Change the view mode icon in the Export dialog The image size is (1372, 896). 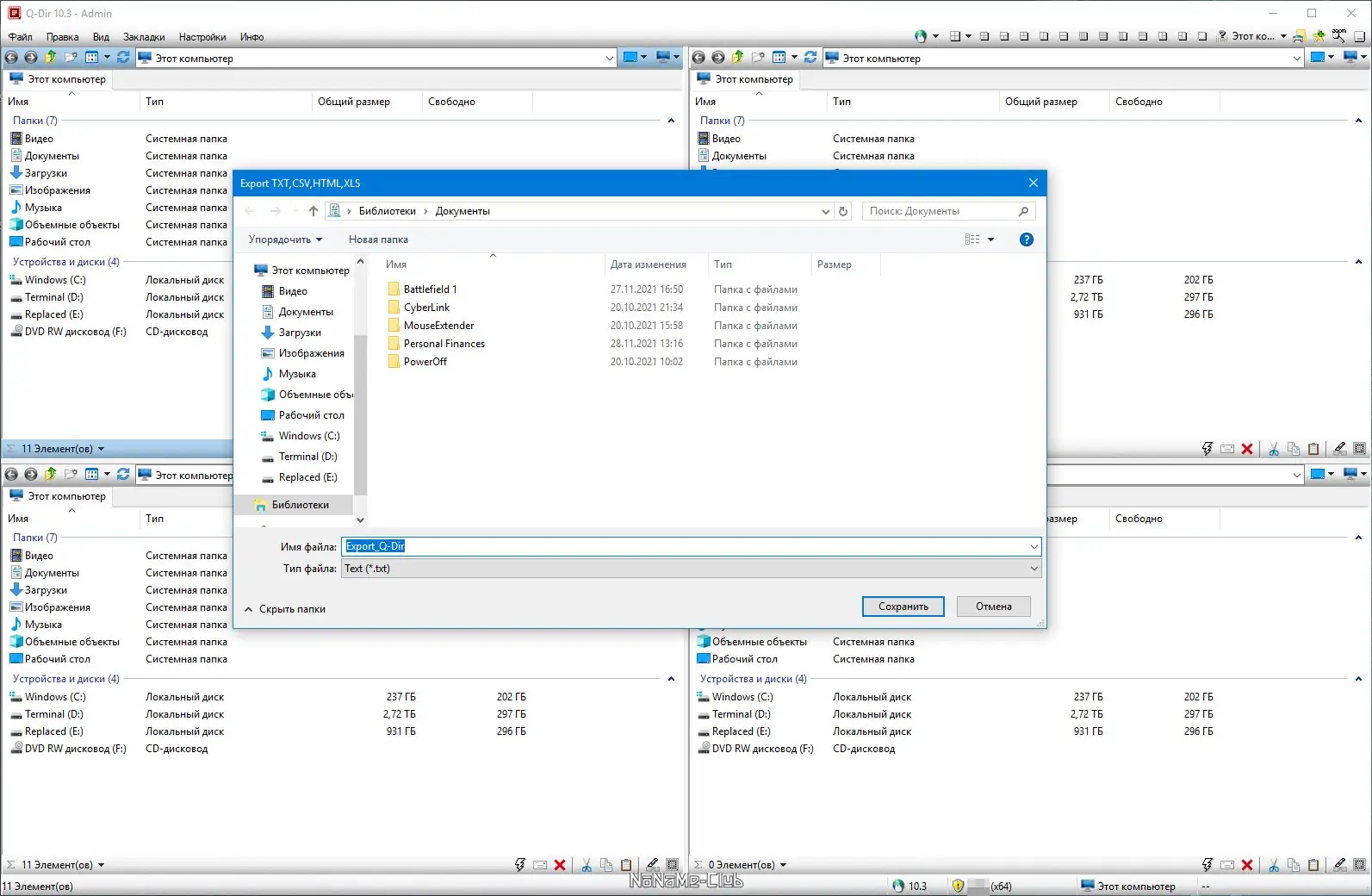pyautogui.click(x=972, y=240)
